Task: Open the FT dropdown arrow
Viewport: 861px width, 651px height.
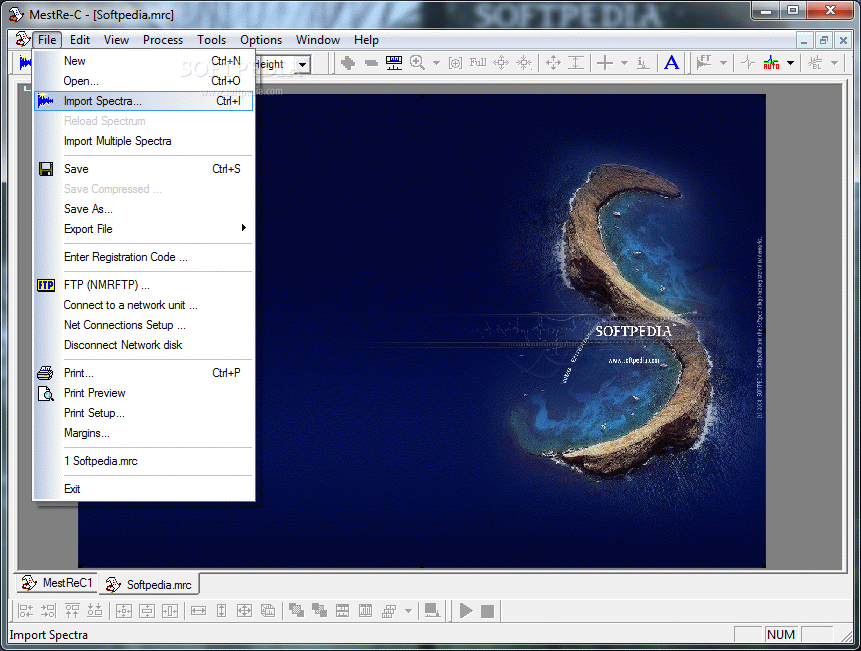Action: pos(724,63)
